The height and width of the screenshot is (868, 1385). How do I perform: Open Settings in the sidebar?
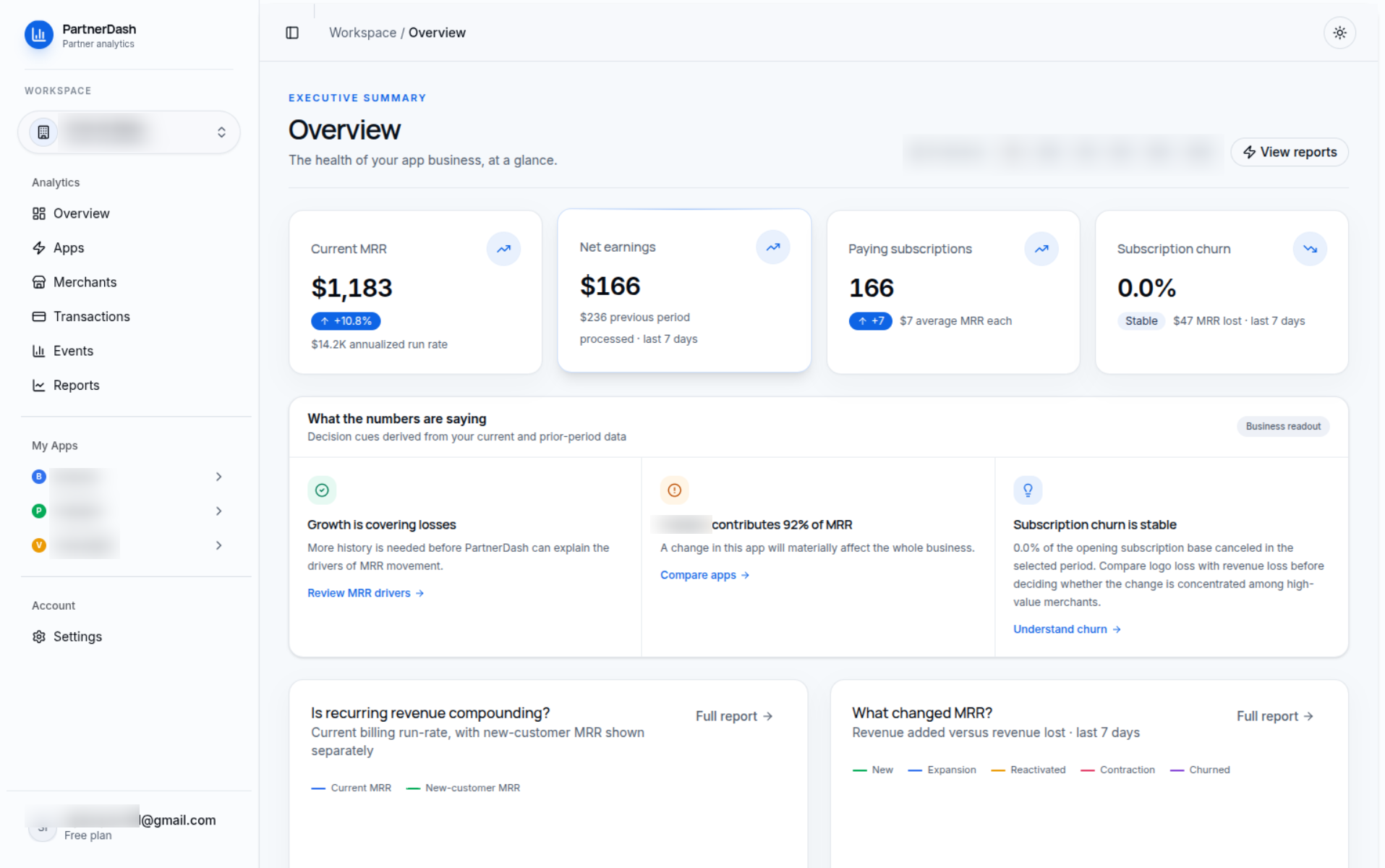[x=129, y=637]
